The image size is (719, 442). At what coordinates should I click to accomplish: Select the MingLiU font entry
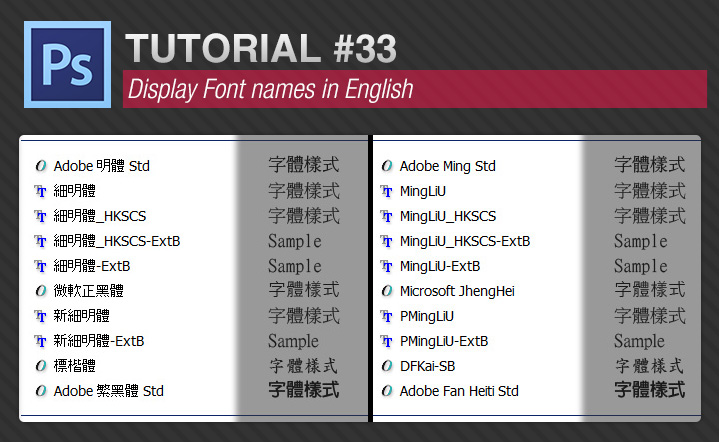[423, 191]
